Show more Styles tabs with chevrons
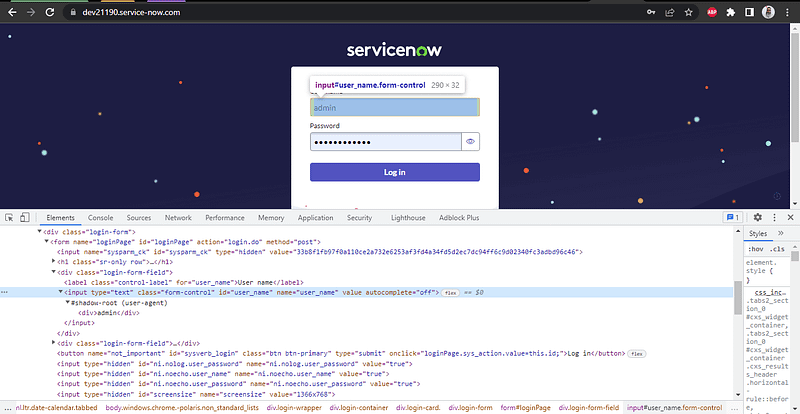 coord(780,233)
